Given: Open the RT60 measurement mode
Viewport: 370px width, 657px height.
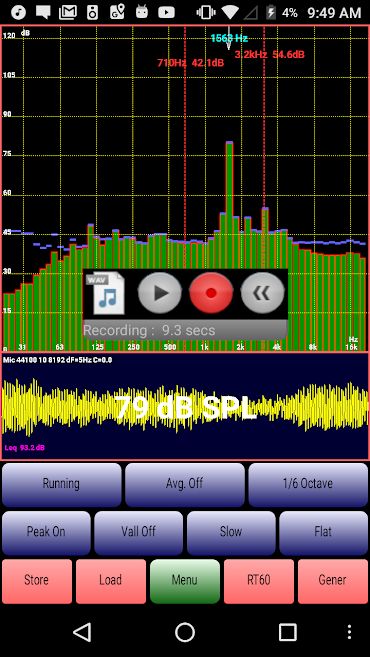Looking at the screenshot, I should tap(259, 581).
